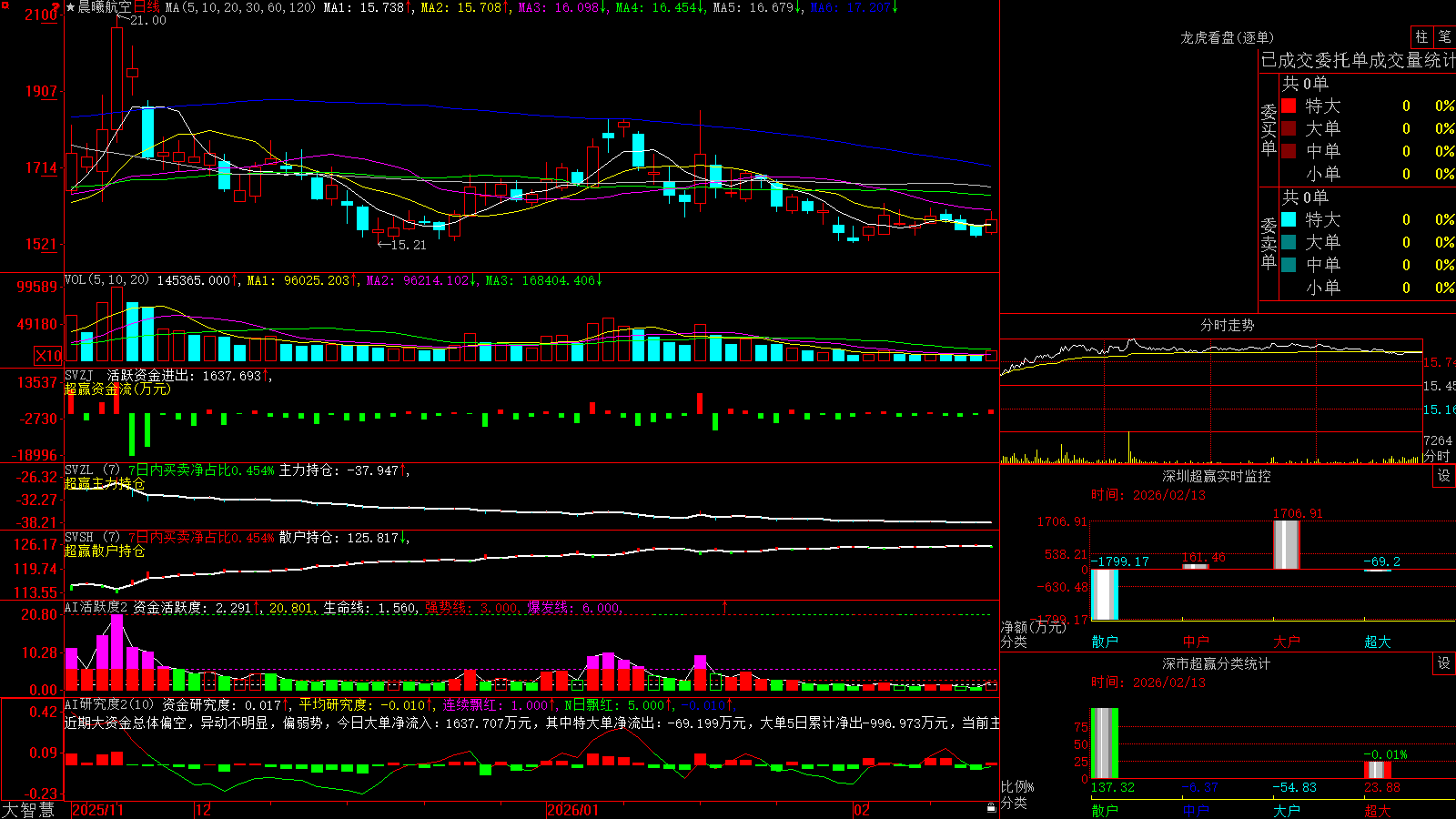Open MA(5,10,20,30,60,120) indicator parameters
1456x819 pixels.
pyautogui.click(x=241, y=7)
